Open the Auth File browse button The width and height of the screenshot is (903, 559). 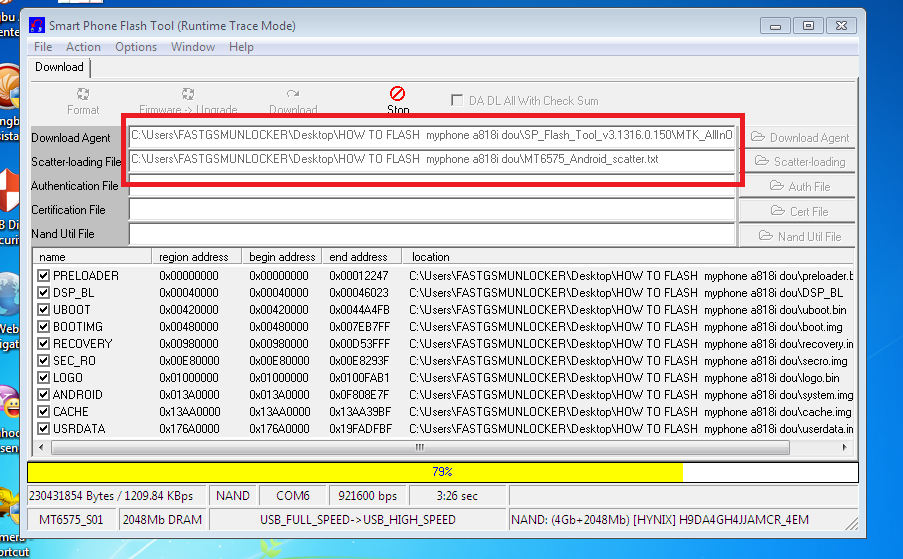799,187
